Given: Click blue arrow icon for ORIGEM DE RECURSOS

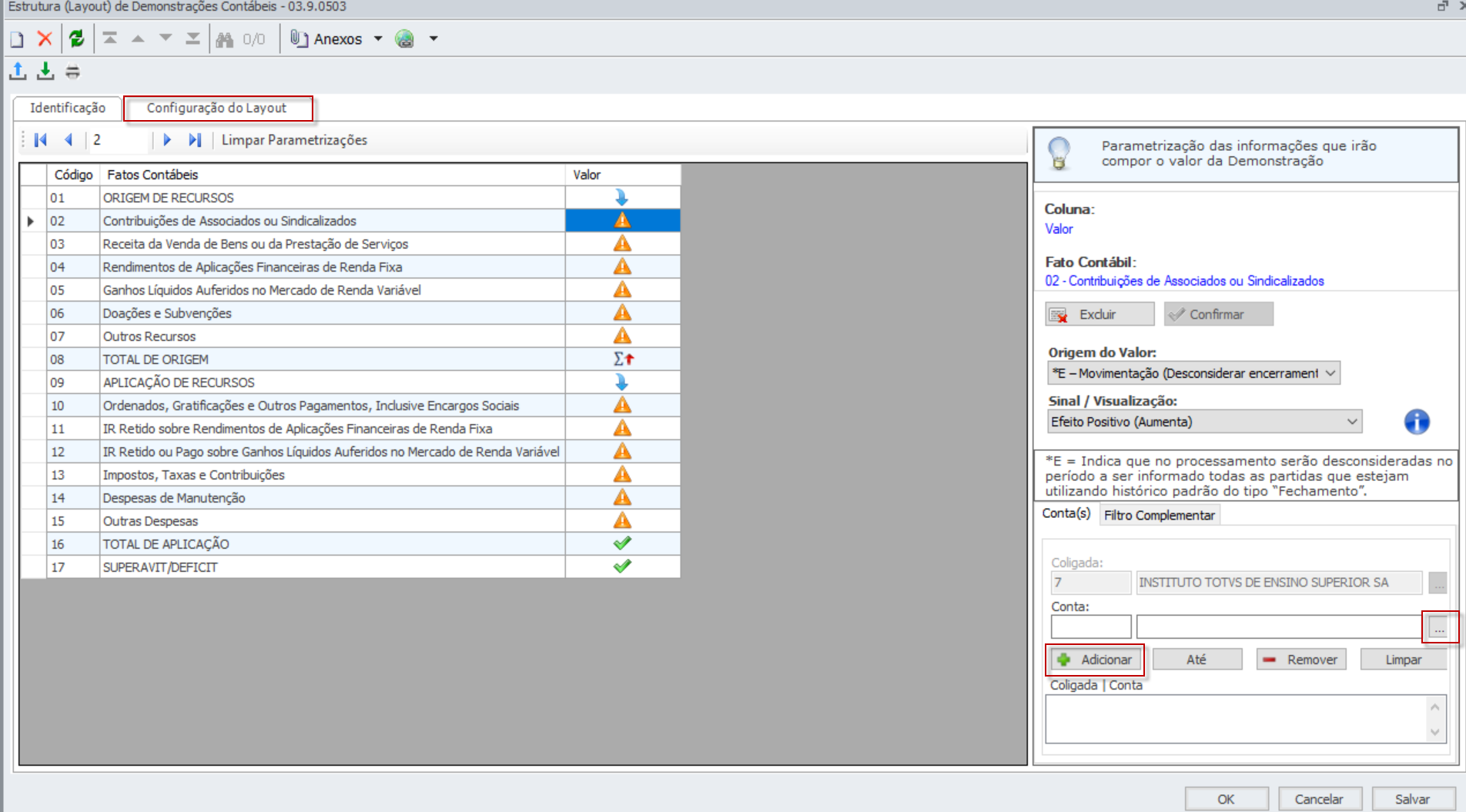Looking at the screenshot, I should (622, 198).
